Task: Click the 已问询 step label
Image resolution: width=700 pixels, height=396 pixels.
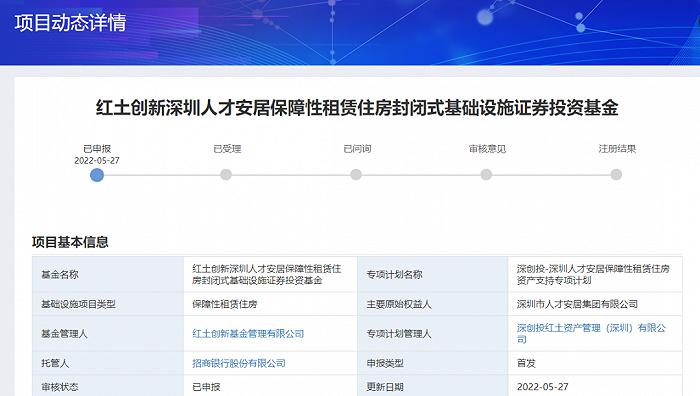Action: click(357, 149)
